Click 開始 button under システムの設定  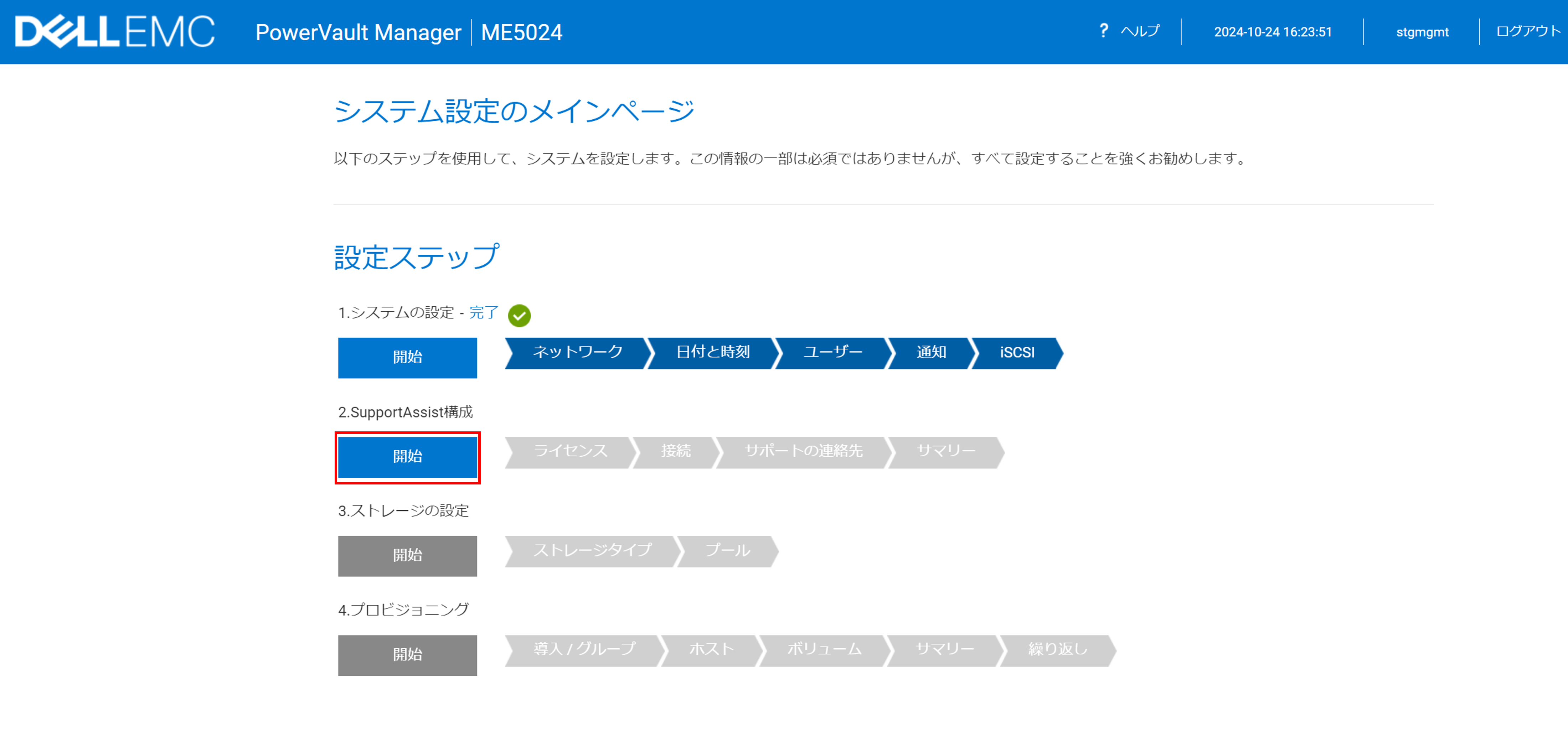[407, 358]
